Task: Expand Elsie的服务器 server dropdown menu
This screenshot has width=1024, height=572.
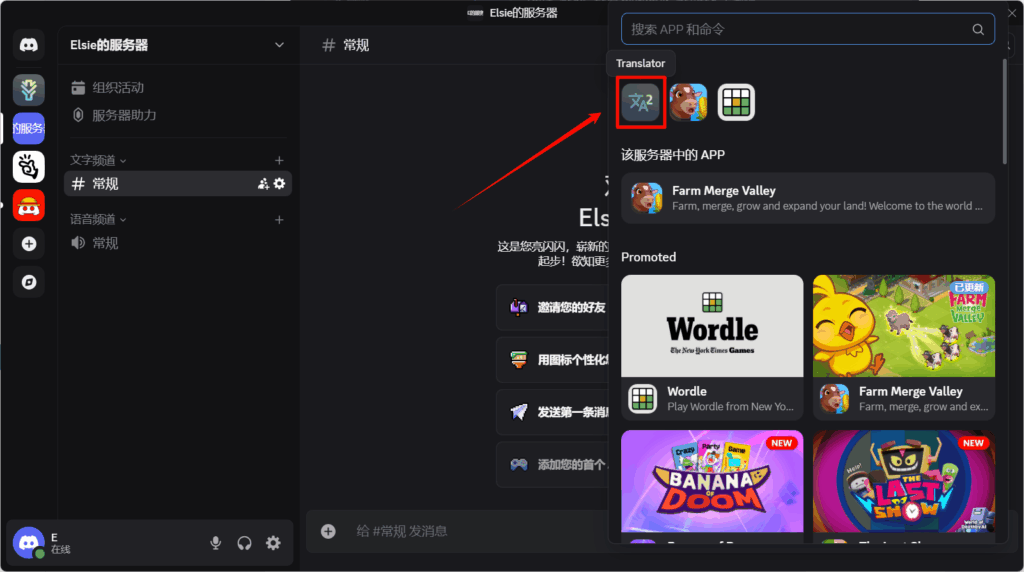Action: (279, 45)
